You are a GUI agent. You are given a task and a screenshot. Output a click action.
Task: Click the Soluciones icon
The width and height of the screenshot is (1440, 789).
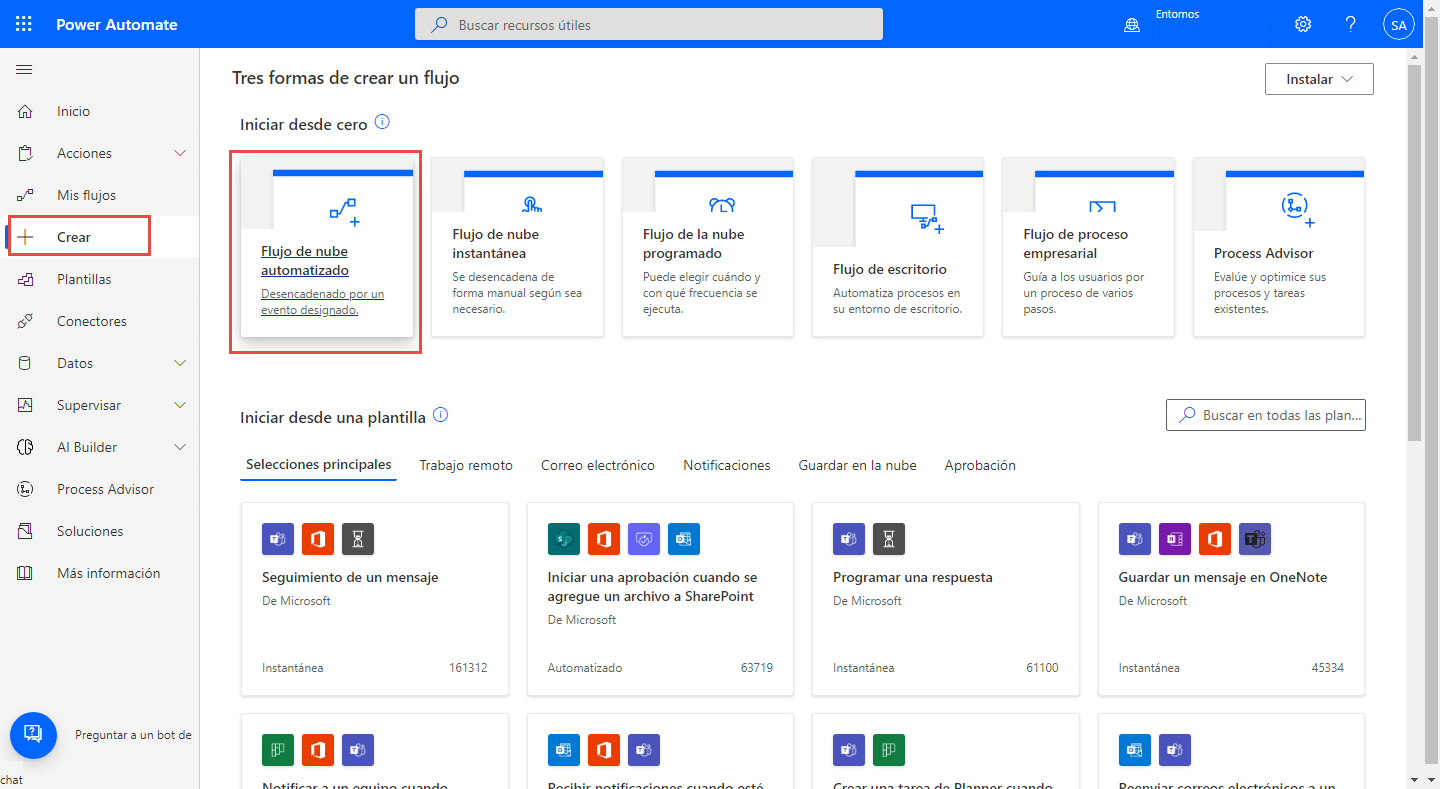pyautogui.click(x=26, y=531)
